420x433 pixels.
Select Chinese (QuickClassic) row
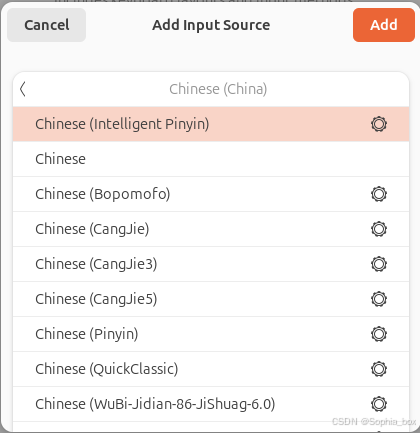click(211, 369)
